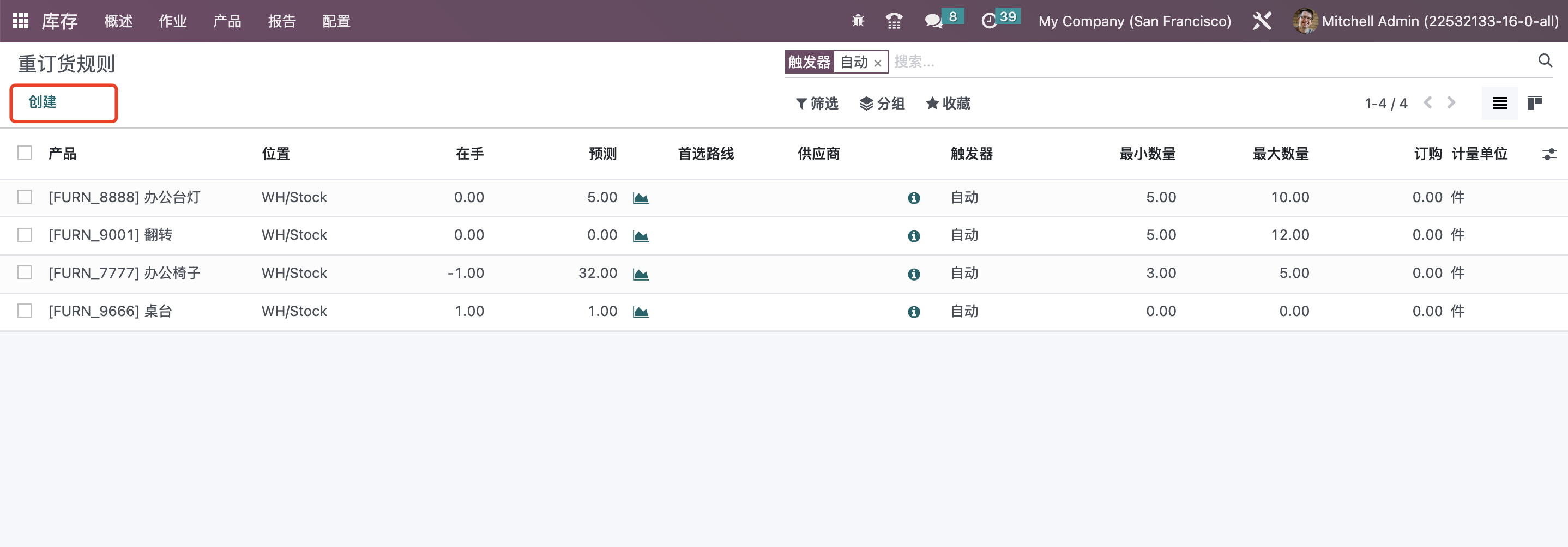Switch to kanban view

(1535, 104)
